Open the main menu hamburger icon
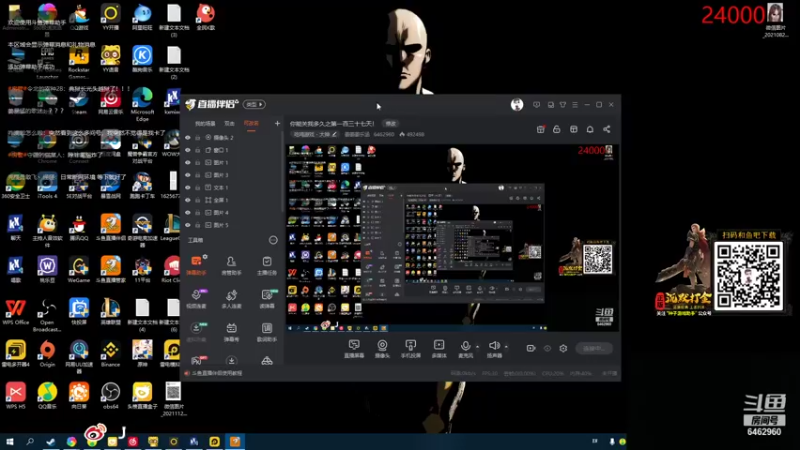Image resolution: width=800 pixels, height=450 pixels. click(575, 105)
